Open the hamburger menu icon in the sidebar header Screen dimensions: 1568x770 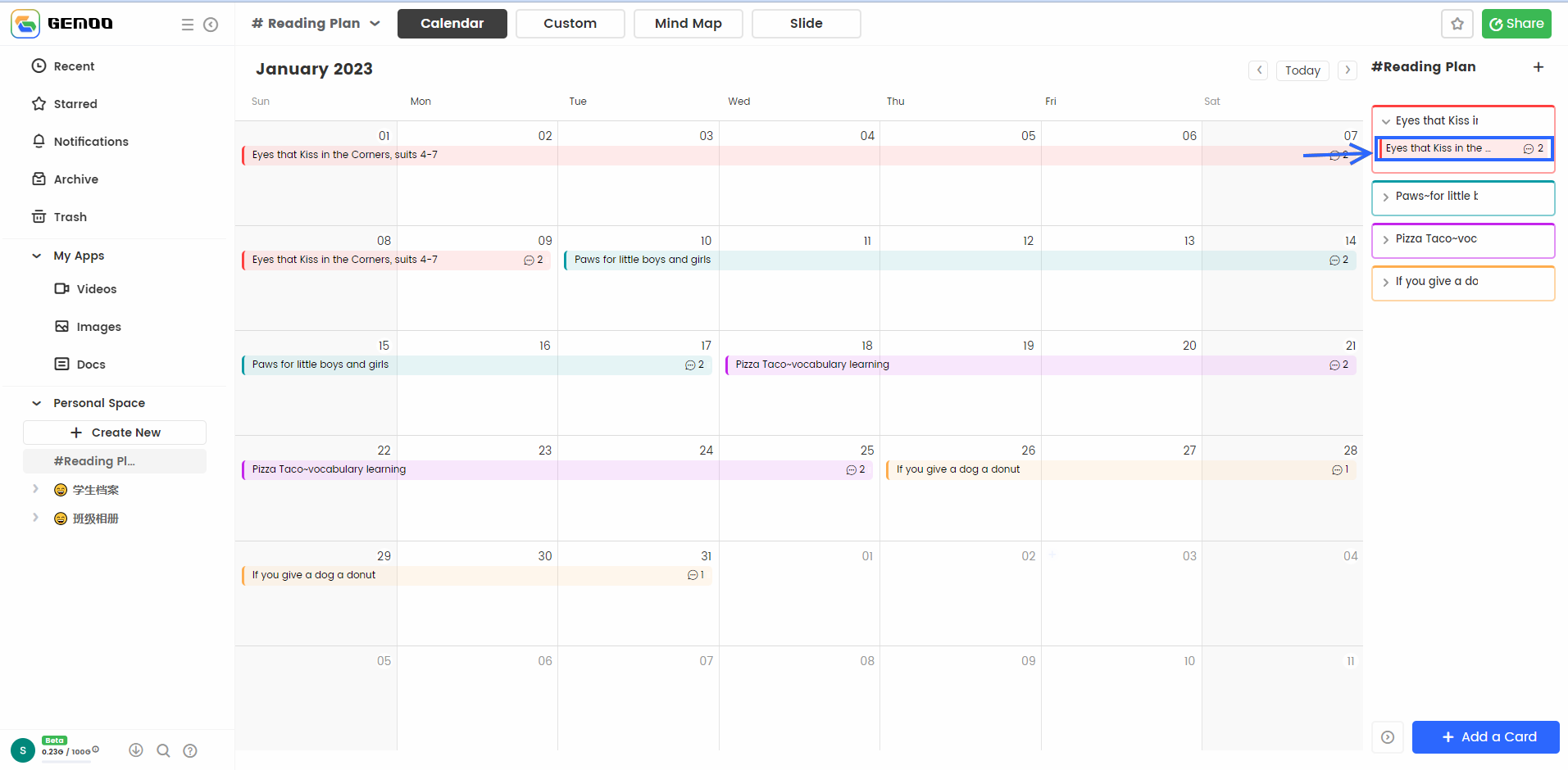point(188,25)
